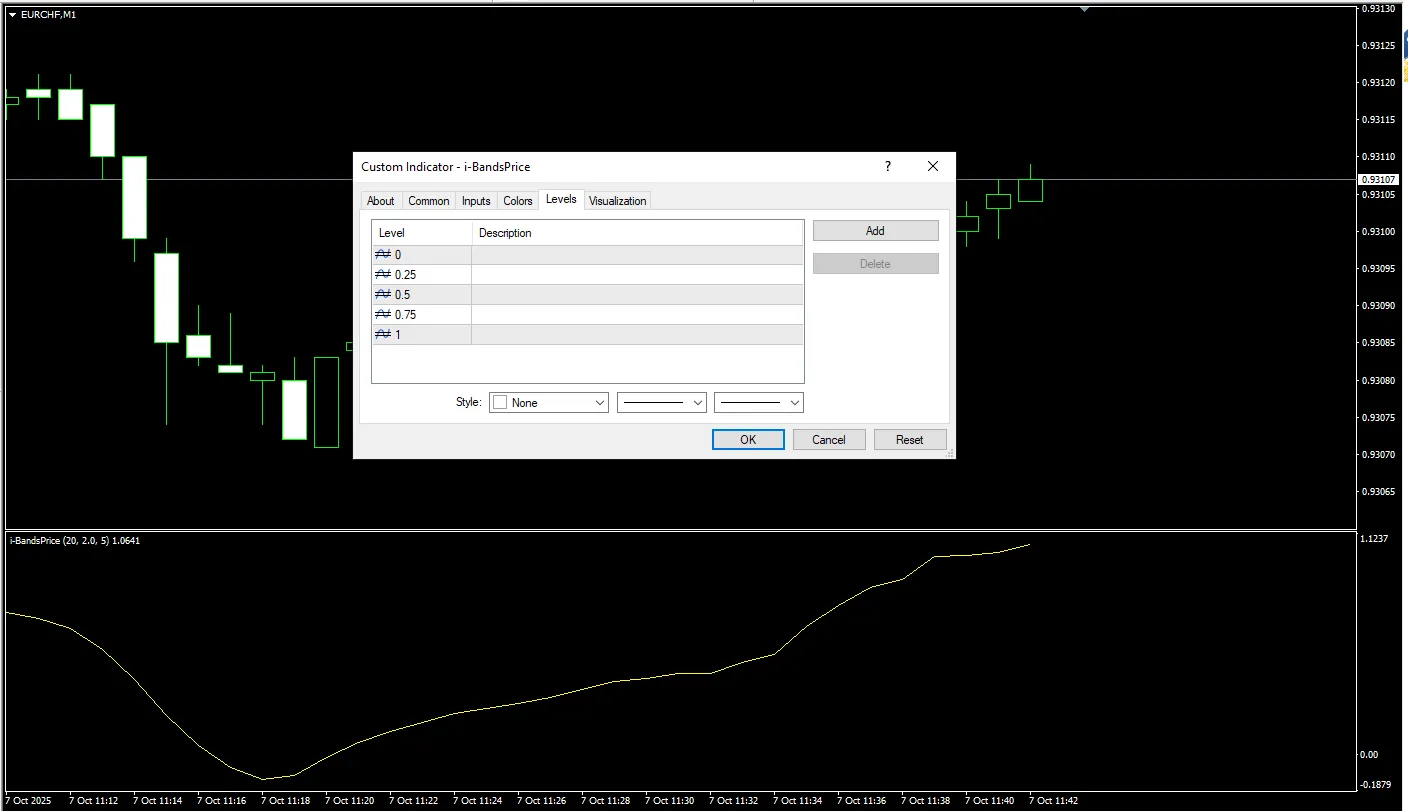Image resolution: width=1408 pixels, height=811 pixels.
Task: Click the level icon beside value 0
Action: [382, 255]
